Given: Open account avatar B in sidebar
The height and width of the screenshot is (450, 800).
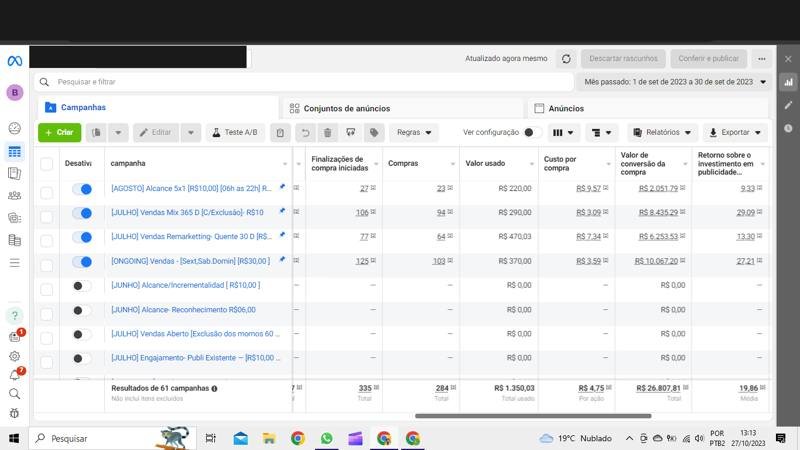Looking at the screenshot, I should tap(15, 92).
